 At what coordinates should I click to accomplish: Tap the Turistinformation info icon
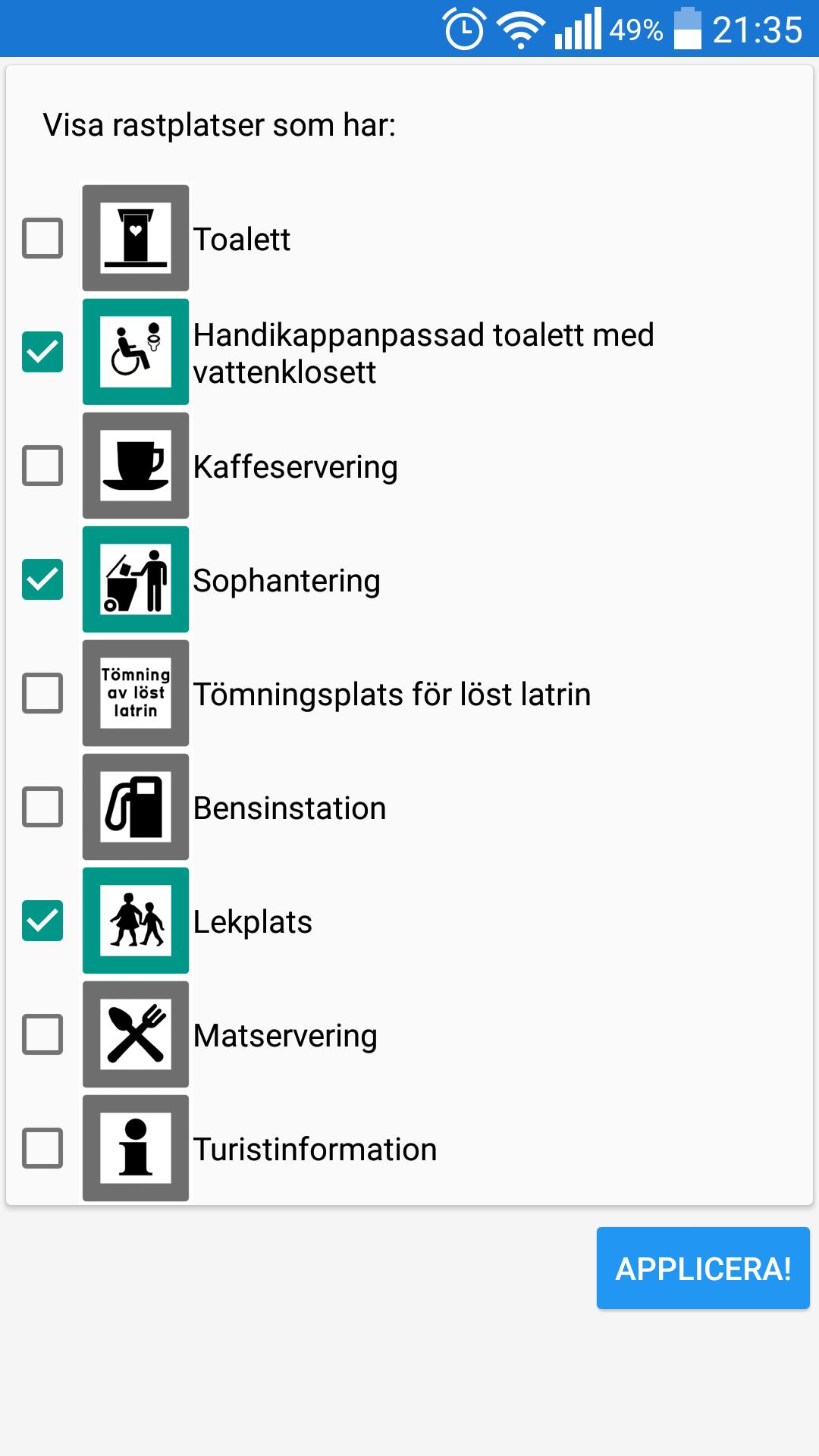pyautogui.click(x=136, y=1148)
